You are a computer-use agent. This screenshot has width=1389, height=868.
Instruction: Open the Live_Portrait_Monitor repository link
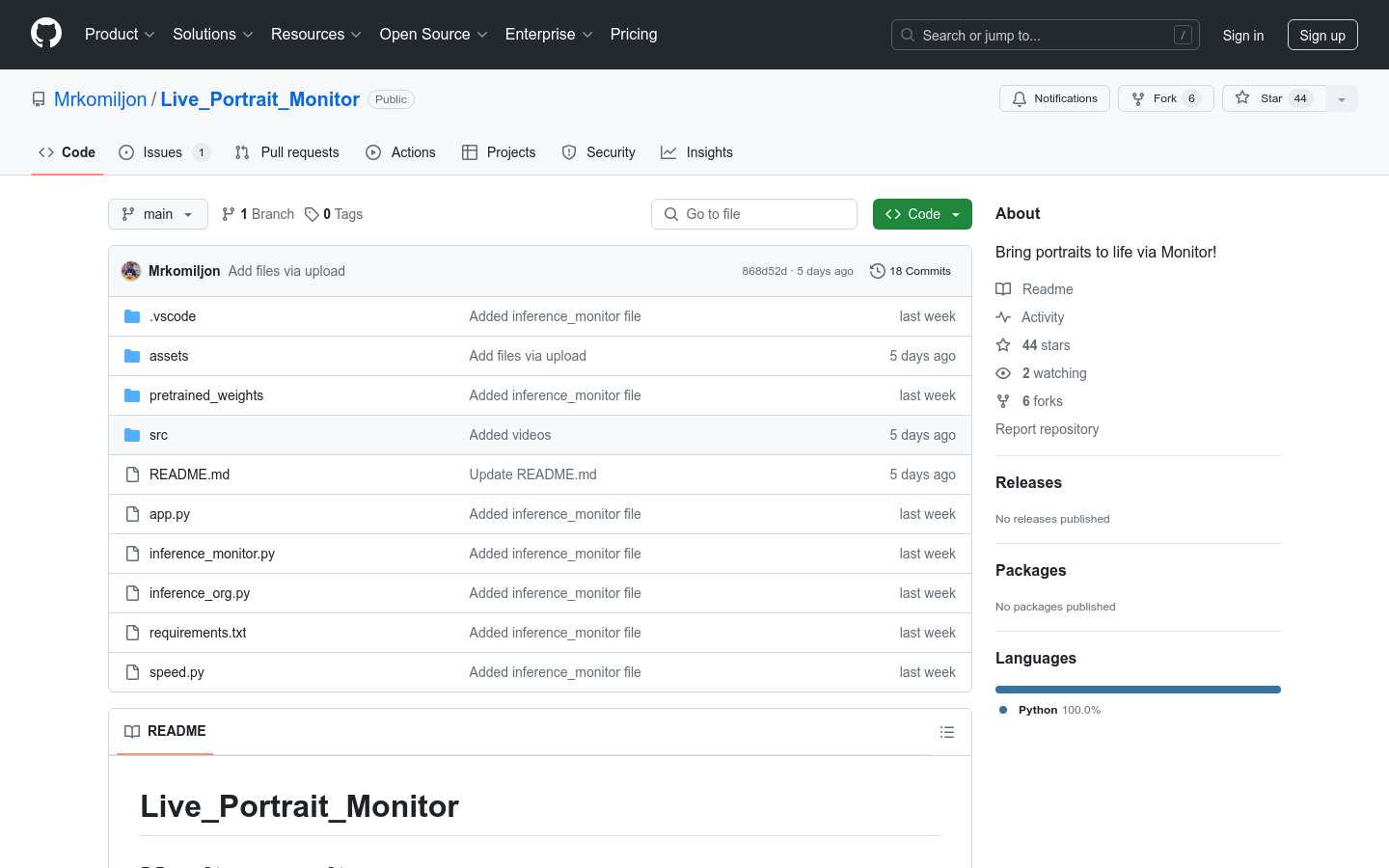260,99
